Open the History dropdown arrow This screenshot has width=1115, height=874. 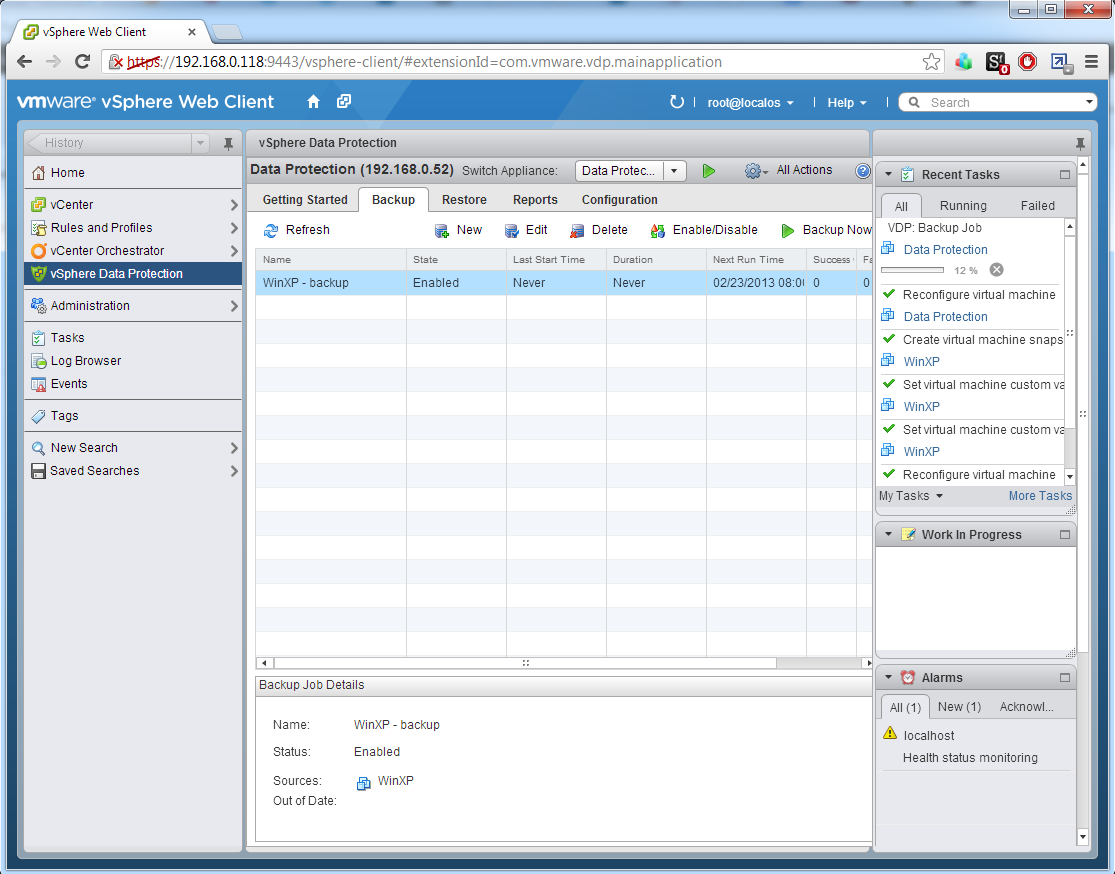(x=201, y=143)
